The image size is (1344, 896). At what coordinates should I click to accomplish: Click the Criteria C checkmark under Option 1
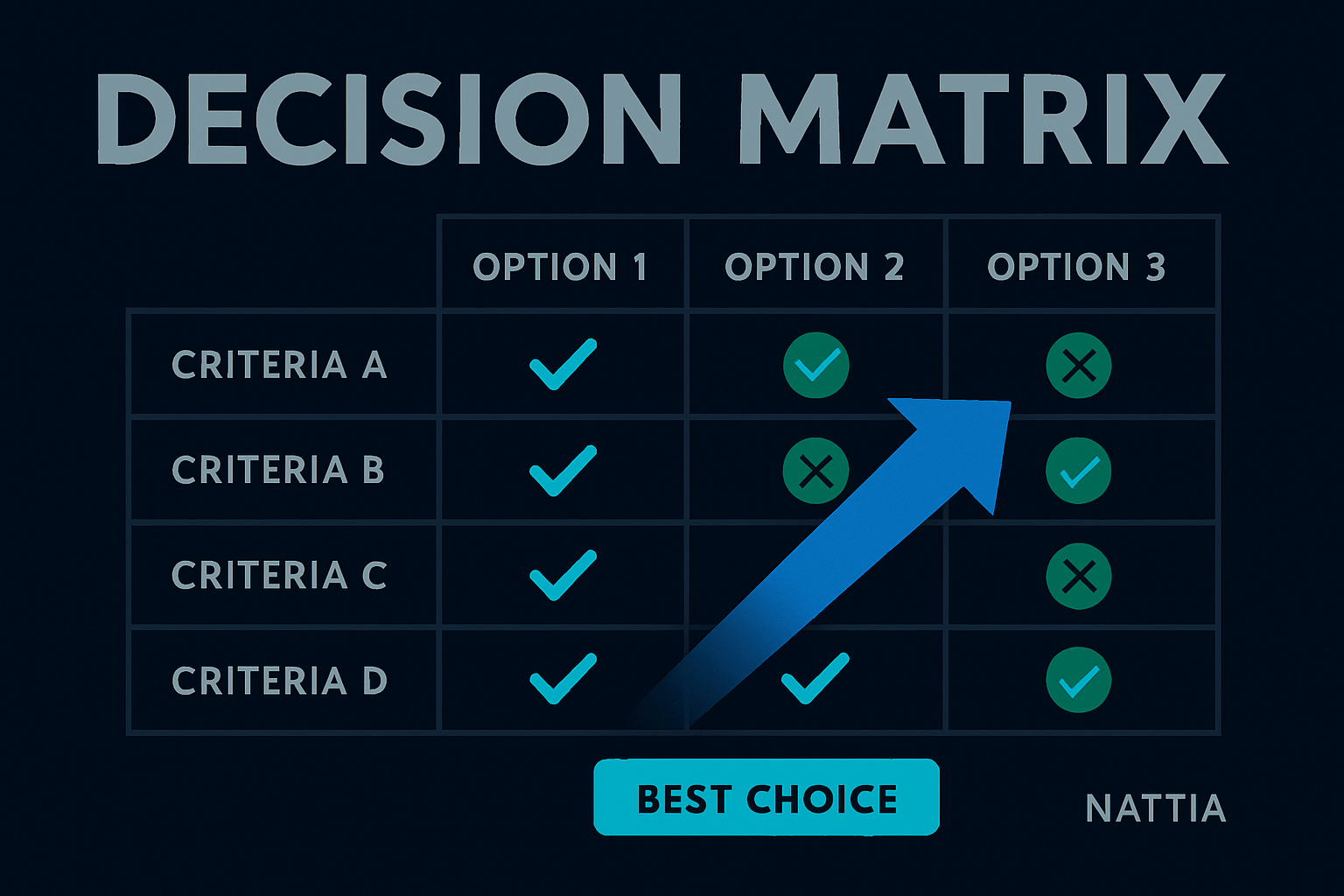point(563,575)
